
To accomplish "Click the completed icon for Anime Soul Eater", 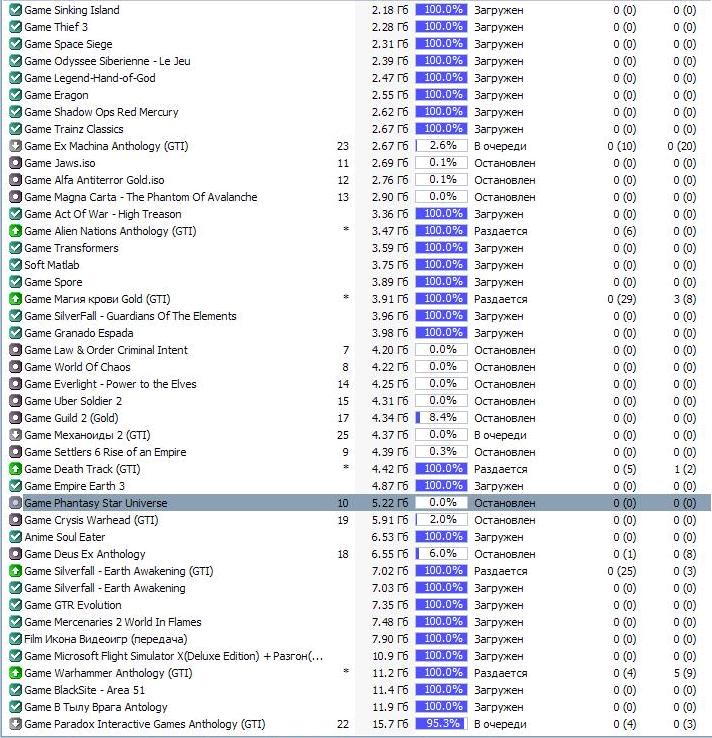I will click(16, 537).
